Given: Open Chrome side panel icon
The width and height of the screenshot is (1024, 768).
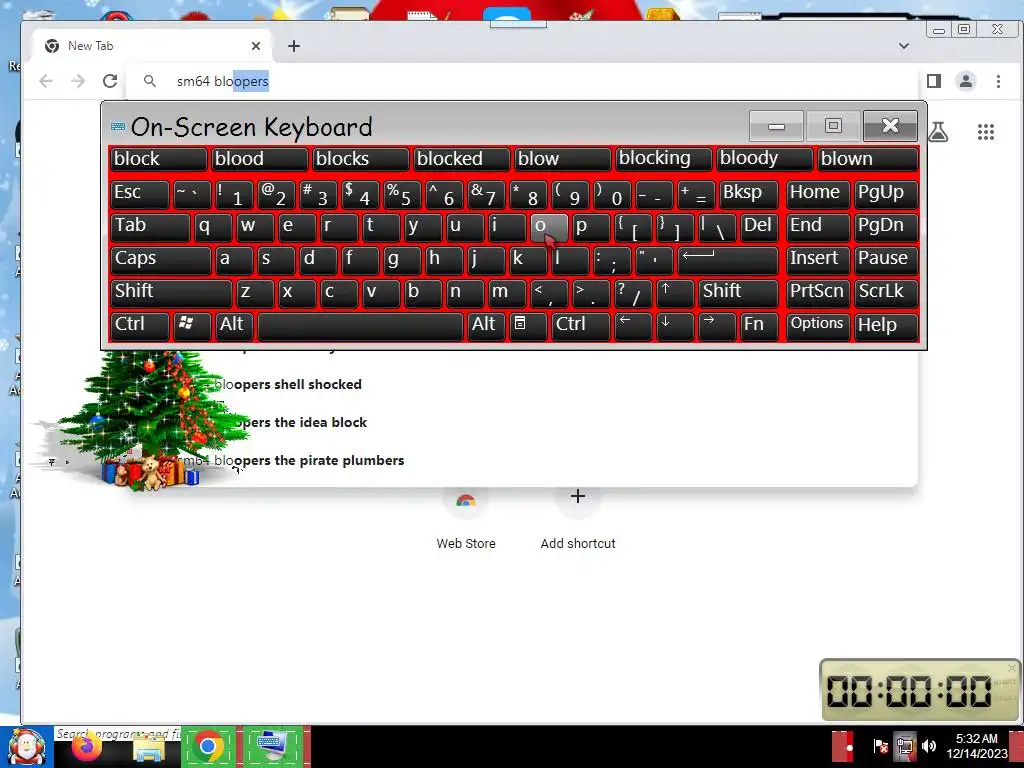Looking at the screenshot, I should [x=934, y=81].
